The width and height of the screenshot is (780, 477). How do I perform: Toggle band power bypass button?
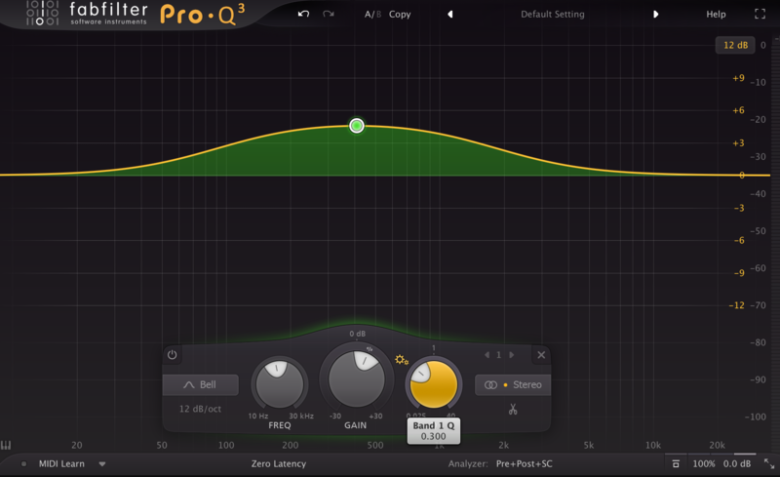point(172,355)
